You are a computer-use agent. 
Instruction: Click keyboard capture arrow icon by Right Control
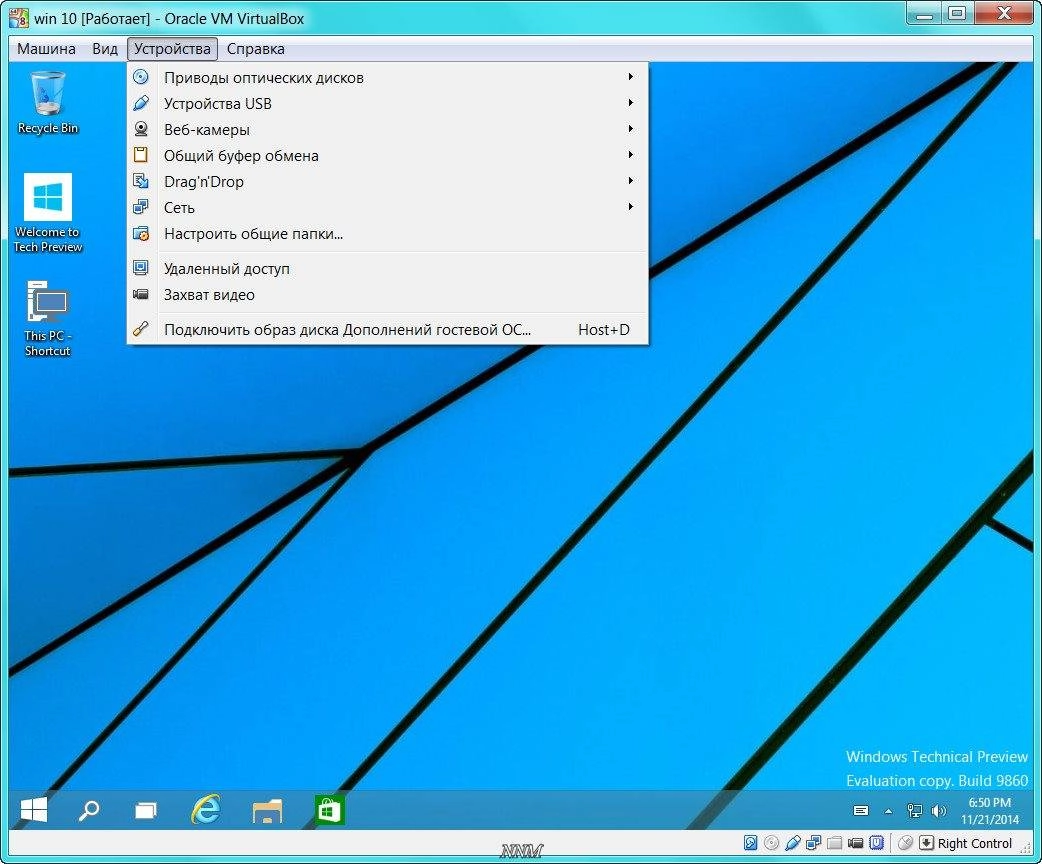coord(926,843)
